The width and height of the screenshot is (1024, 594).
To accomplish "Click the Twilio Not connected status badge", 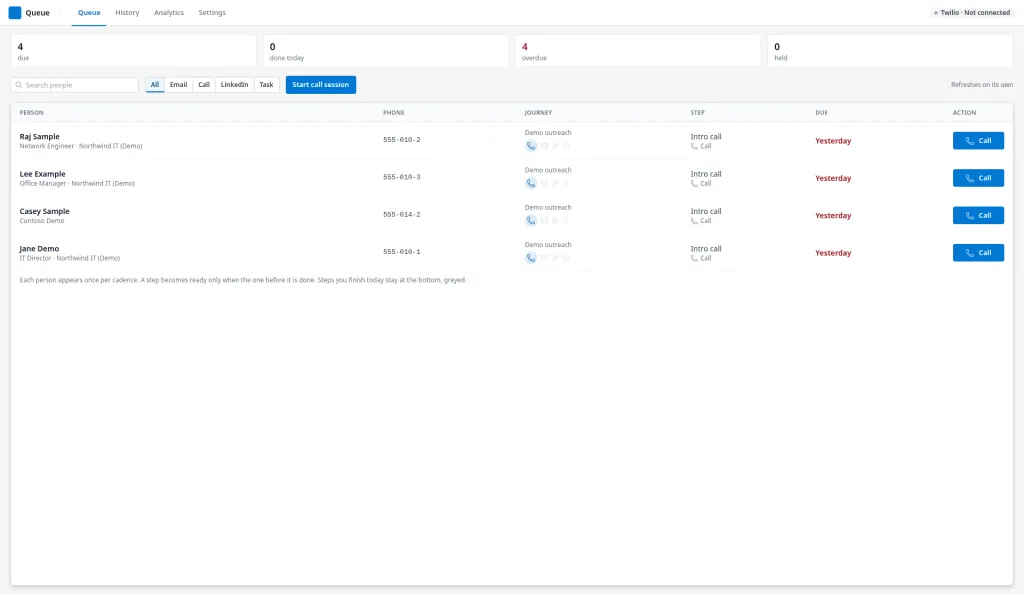I will (972, 12).
